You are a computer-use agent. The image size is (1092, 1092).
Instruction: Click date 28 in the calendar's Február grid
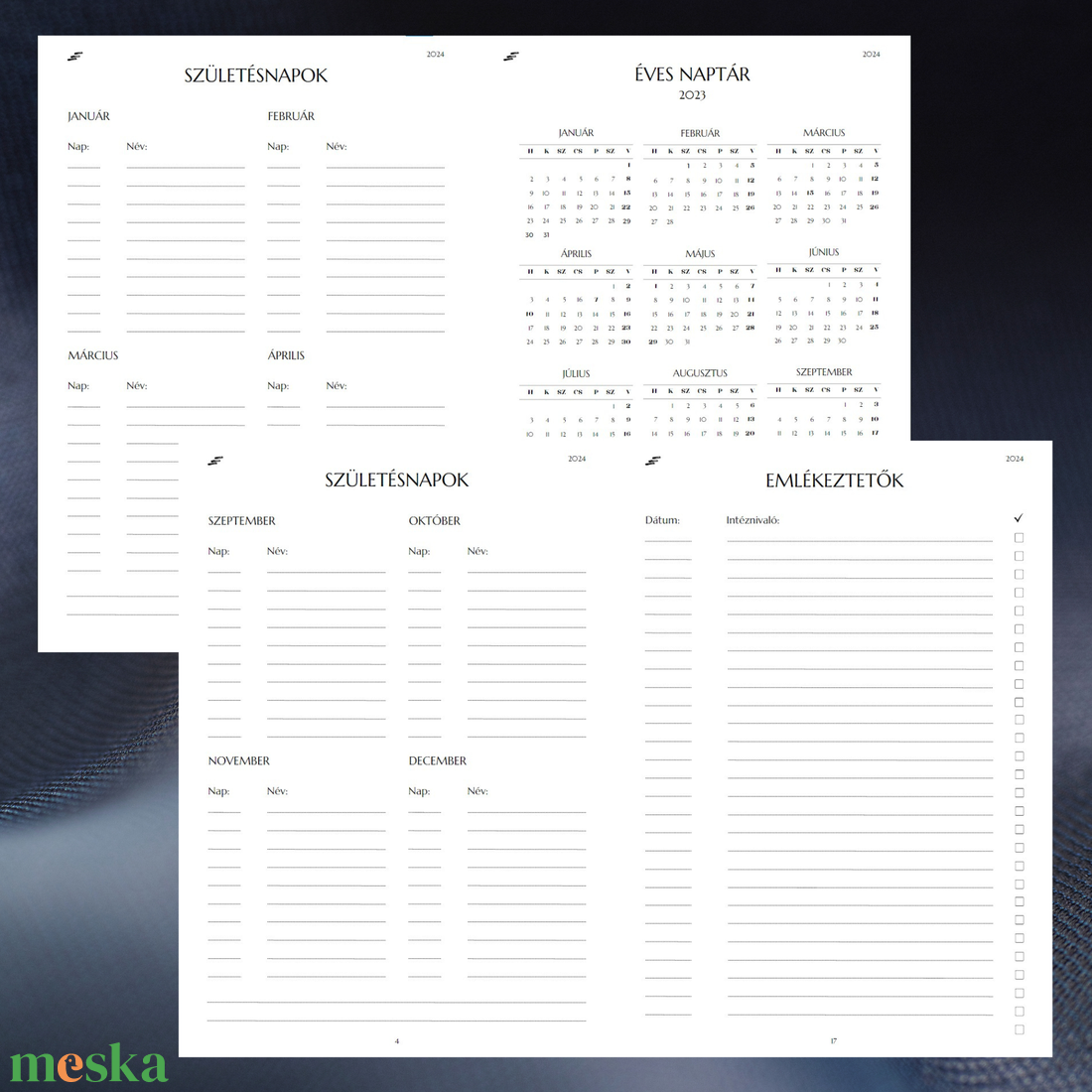click(670, 222)
